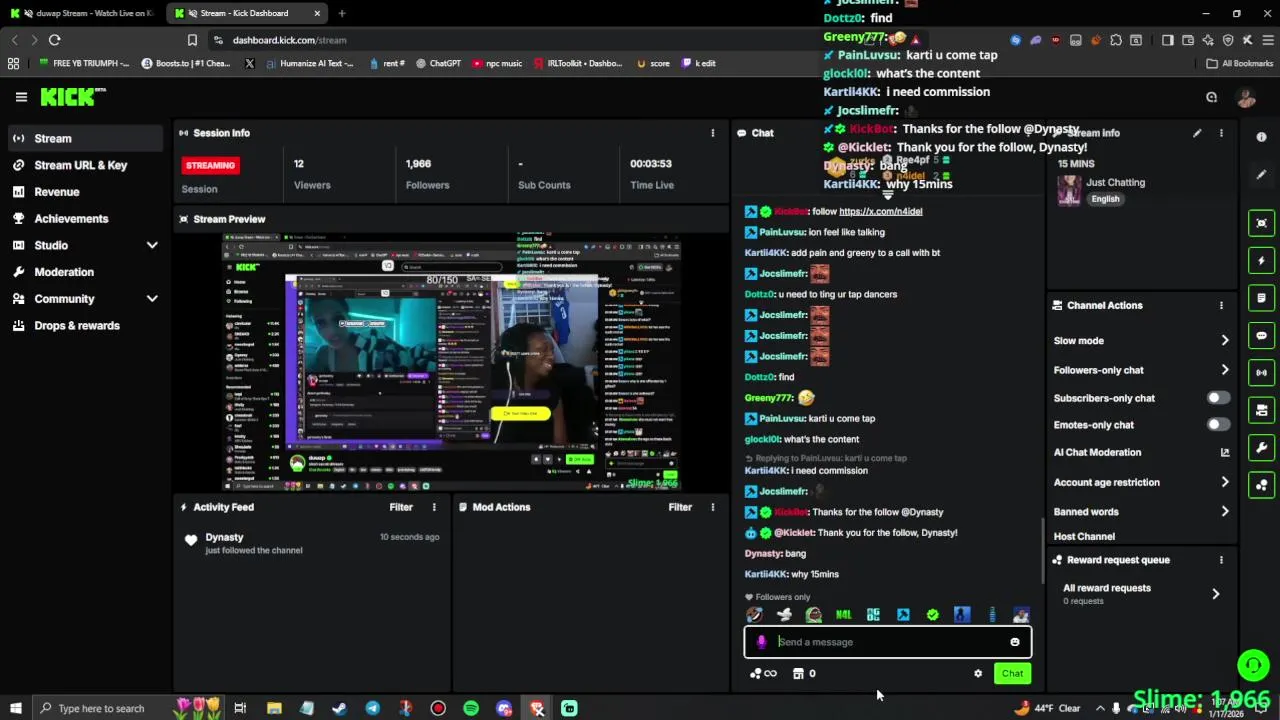Click the green Chat send button
The height and width of the screenshot is (720, 1280).
(1012, 674)
